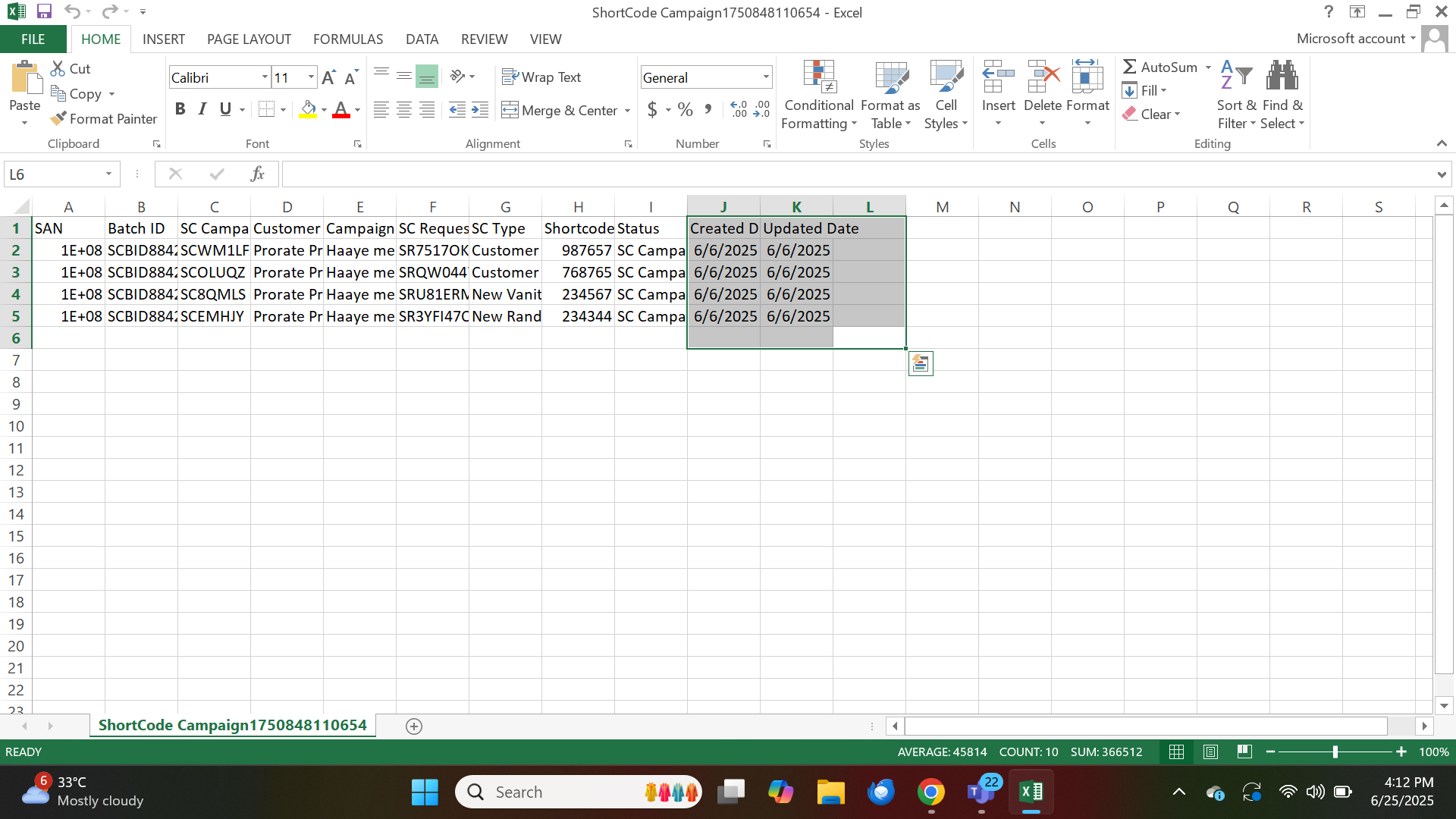The image size is (1456, 819).
Task: Switch to the PAGE LAYOUT tab
Action: click(249, 39)
